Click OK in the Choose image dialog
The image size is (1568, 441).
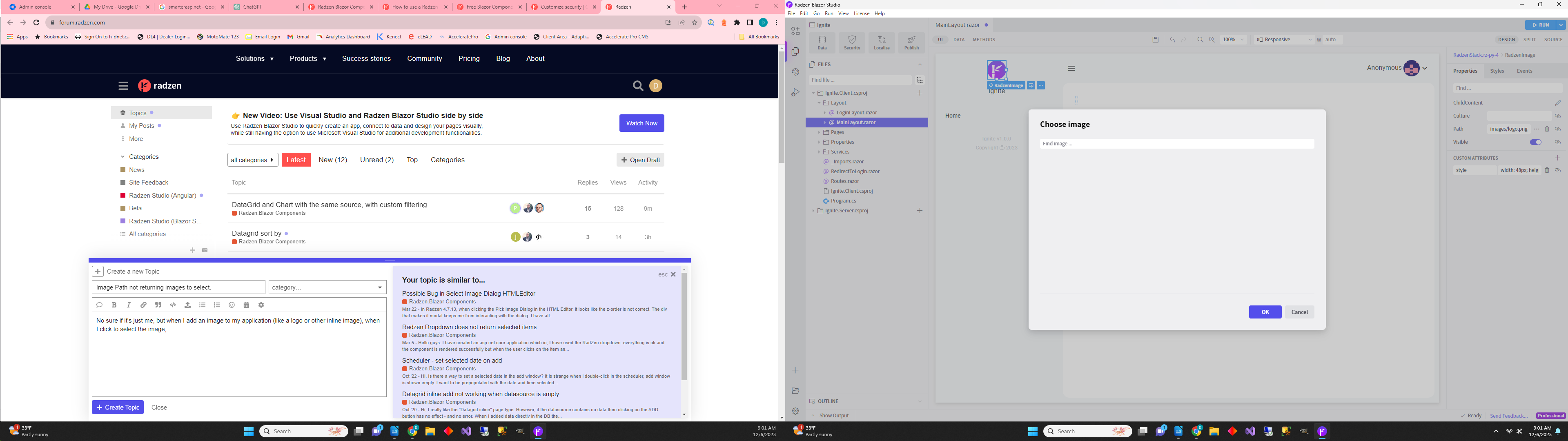point(1265,312)
